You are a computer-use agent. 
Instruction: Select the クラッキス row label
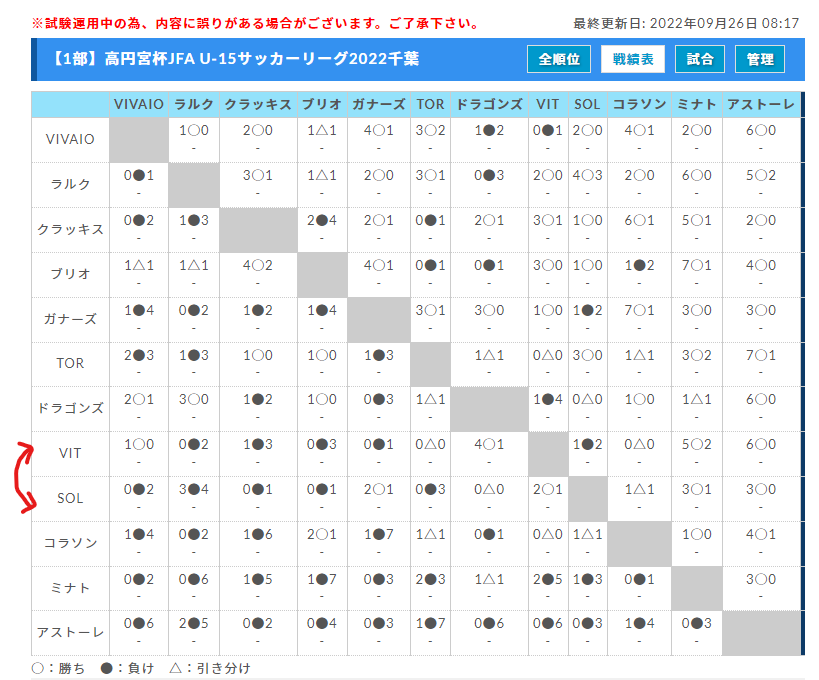(70, 229)
